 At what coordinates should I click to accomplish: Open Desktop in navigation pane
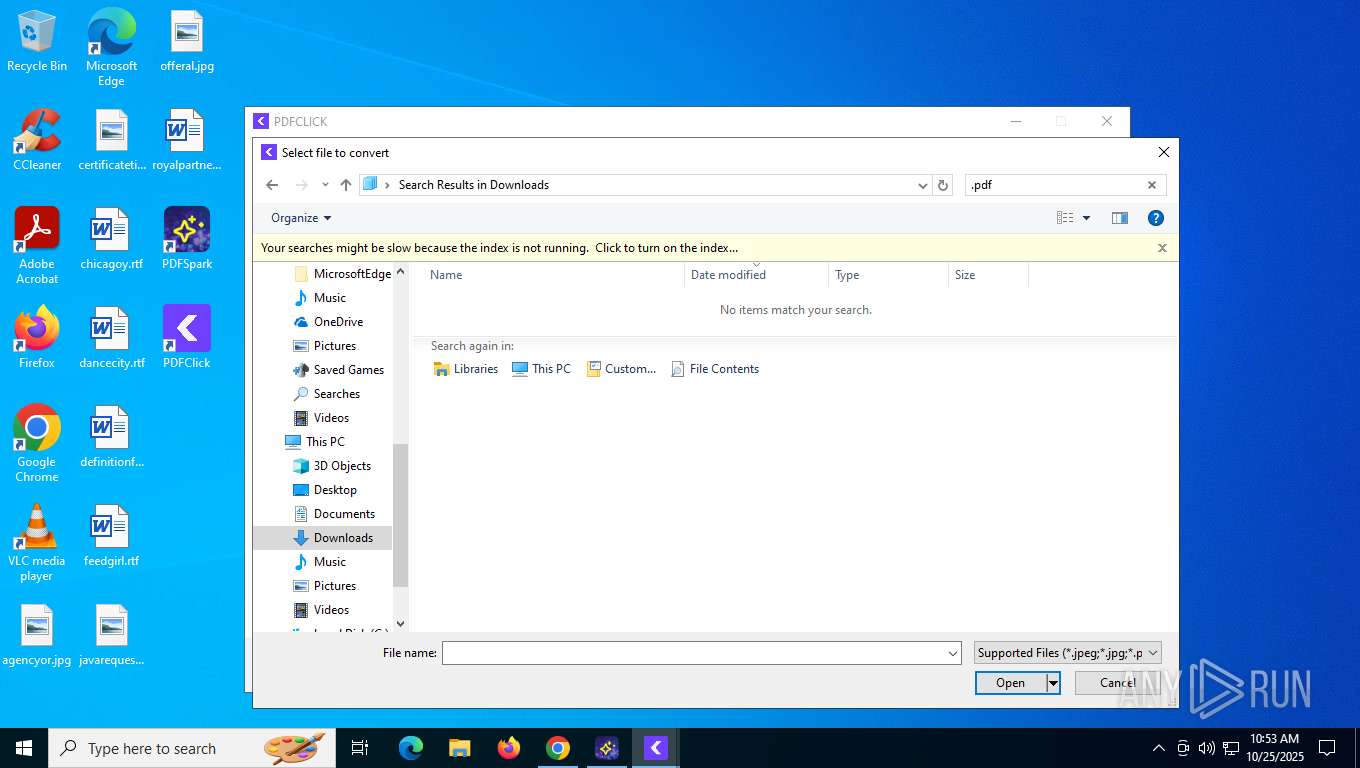click(x=325, y=490)
